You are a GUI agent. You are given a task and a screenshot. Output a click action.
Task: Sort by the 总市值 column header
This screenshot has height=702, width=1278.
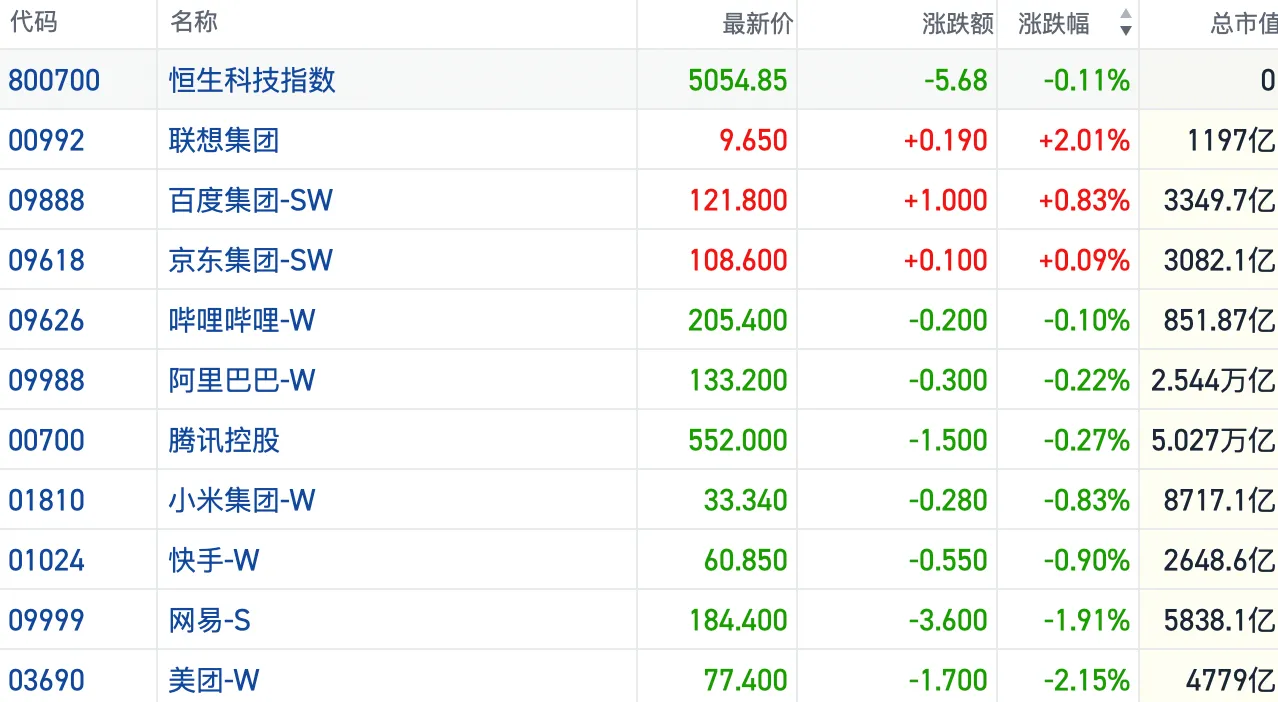pos(1242,23)
